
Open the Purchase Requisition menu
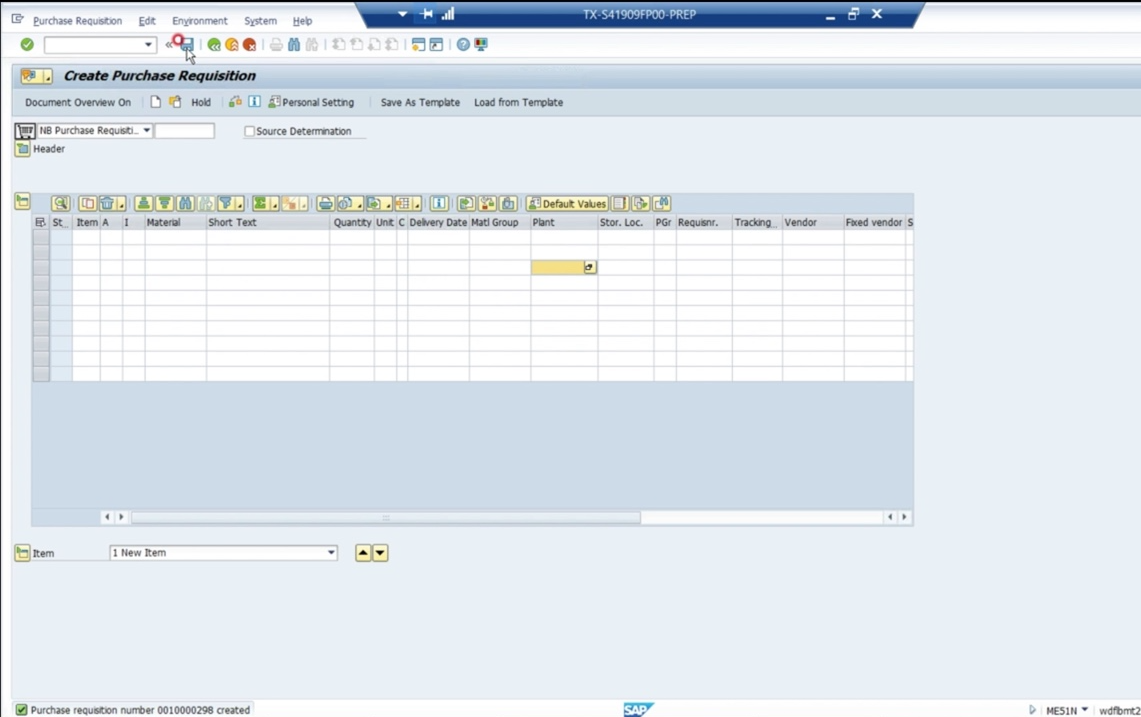(x=78, y=20)
